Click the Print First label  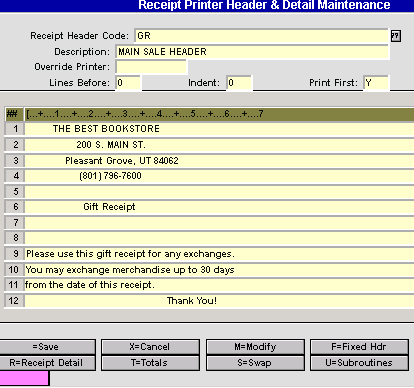pos(333,83)
